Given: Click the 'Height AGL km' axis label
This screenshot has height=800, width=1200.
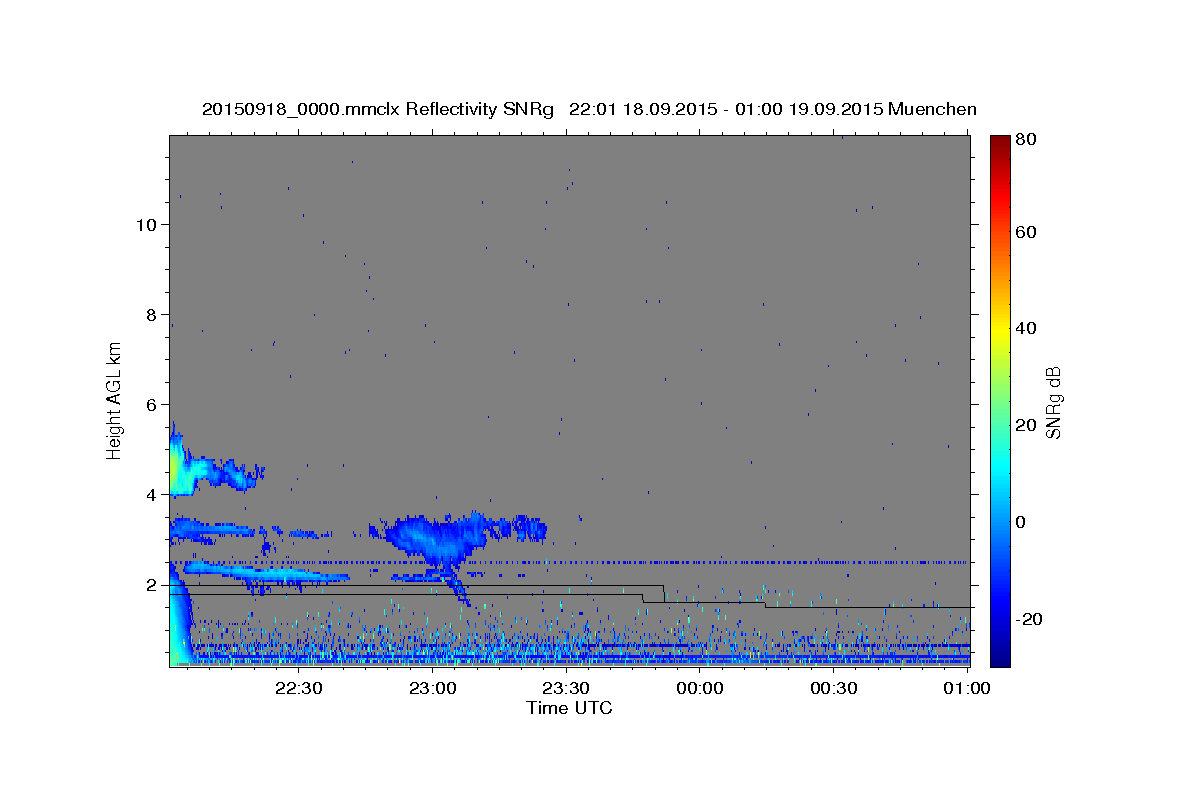Looking at the screenshot, I should click(114, 400).
